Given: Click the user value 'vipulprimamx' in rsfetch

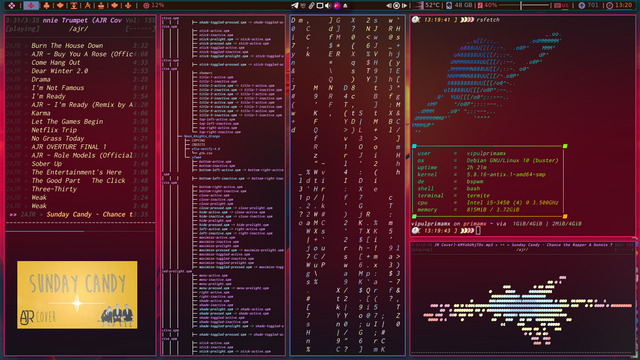Looking at the screenshot, I should click(487, 153).
